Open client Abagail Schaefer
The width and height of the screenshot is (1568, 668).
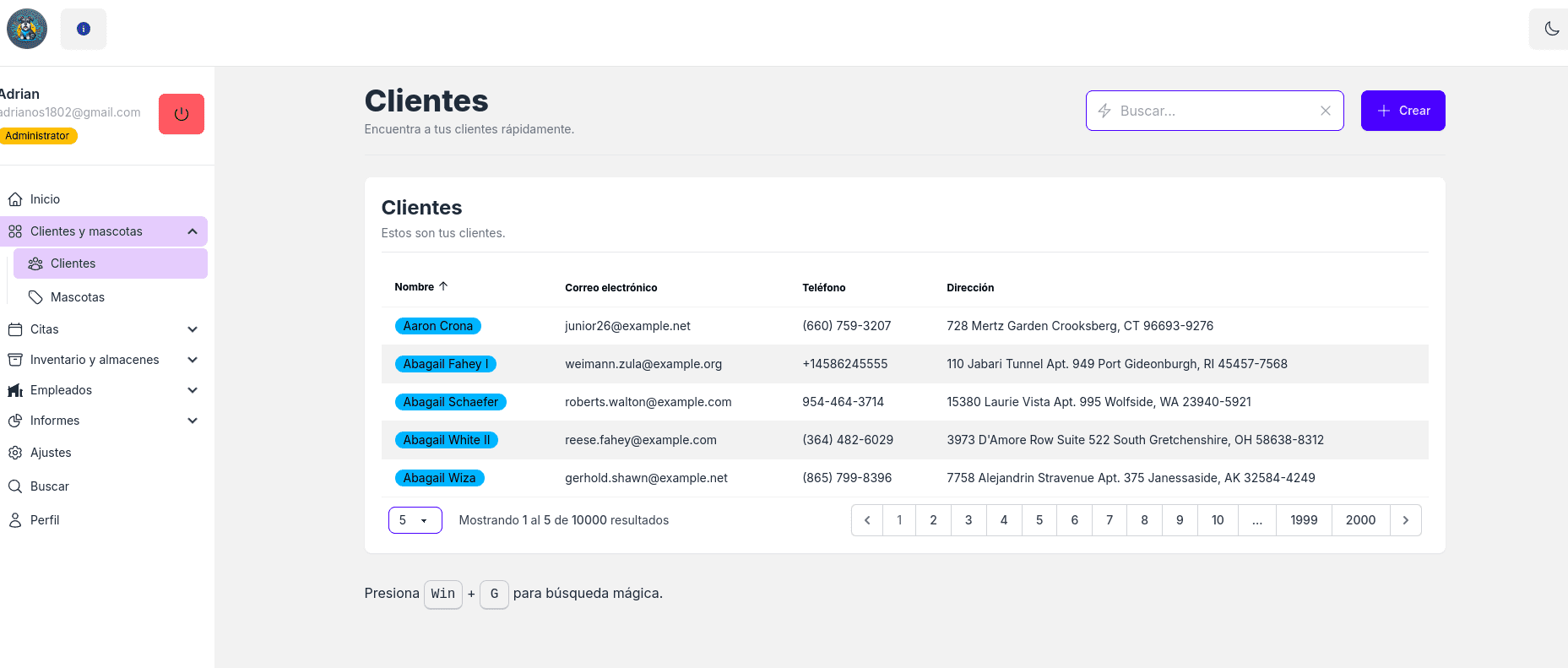pos(451,402)
